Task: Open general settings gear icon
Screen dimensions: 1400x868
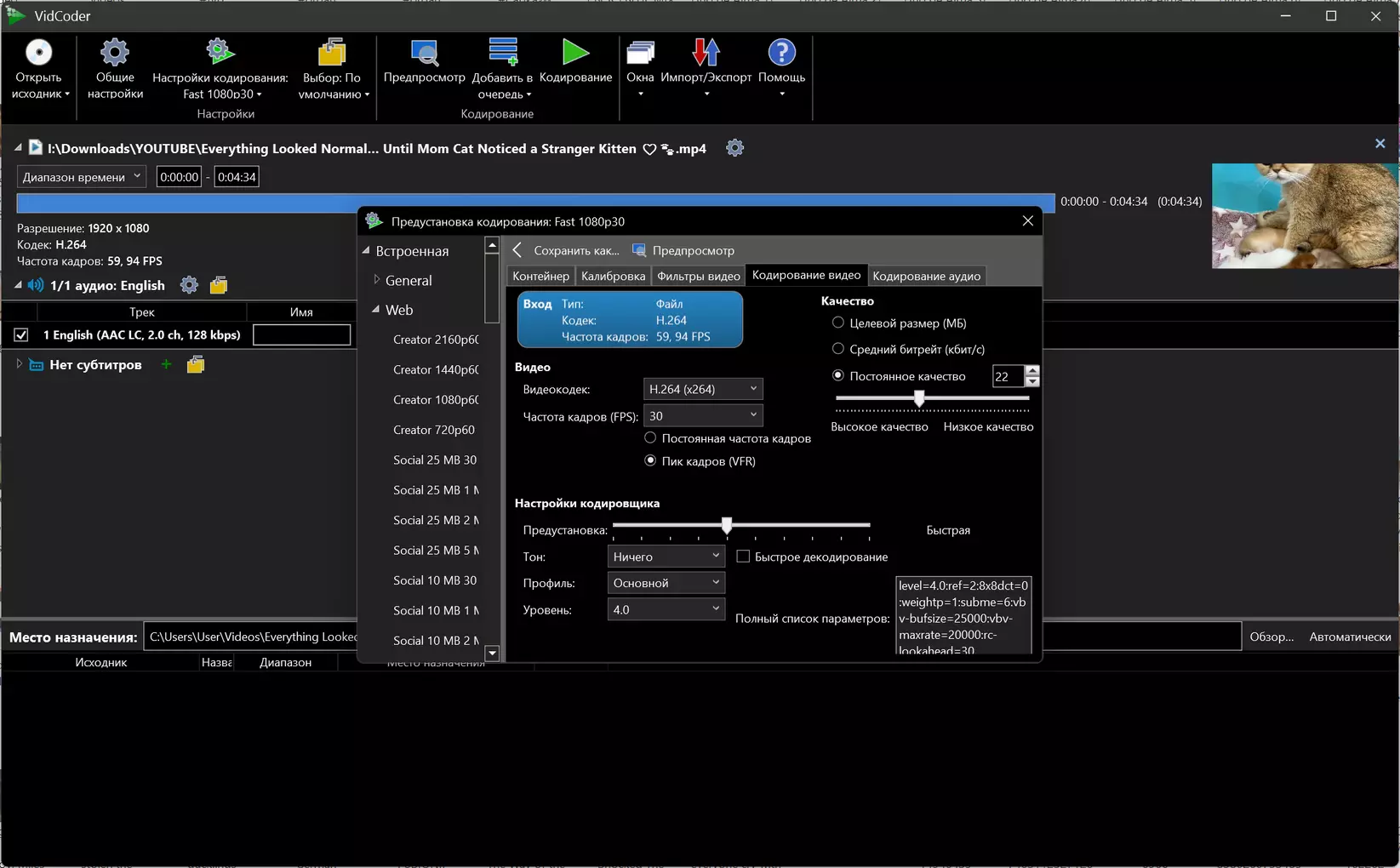Action: click(x=115, y=53)
